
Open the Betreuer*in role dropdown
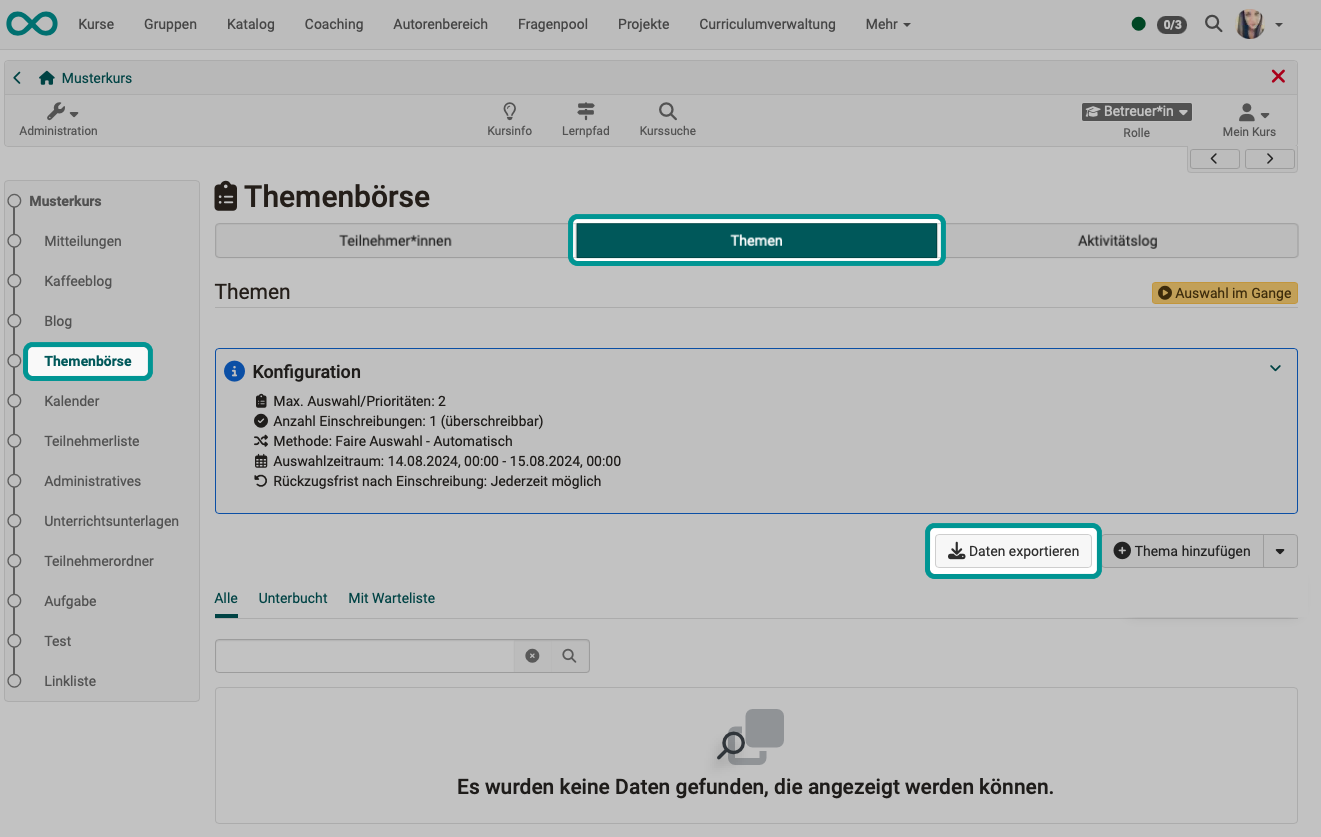1136,111
